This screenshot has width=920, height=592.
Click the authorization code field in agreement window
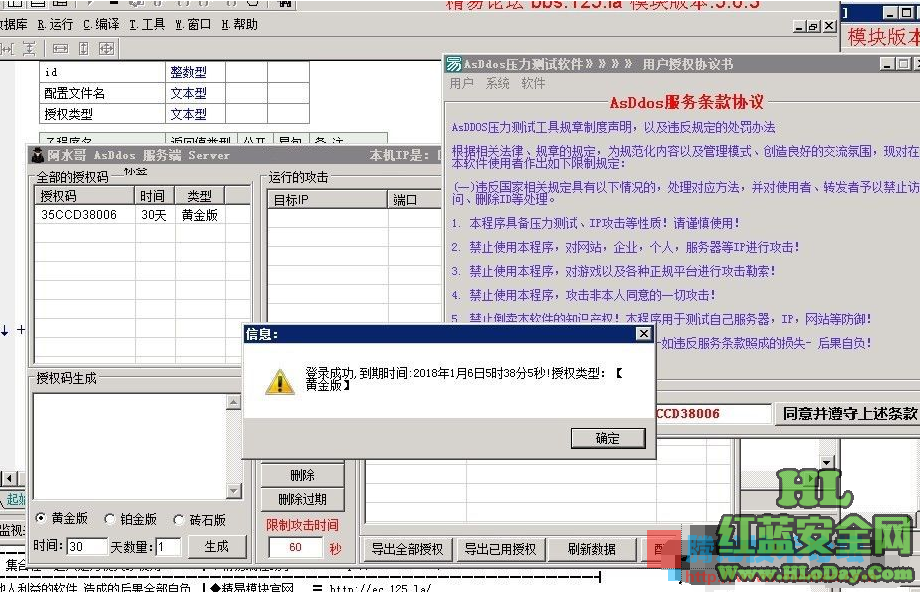(x=712, y=414)
